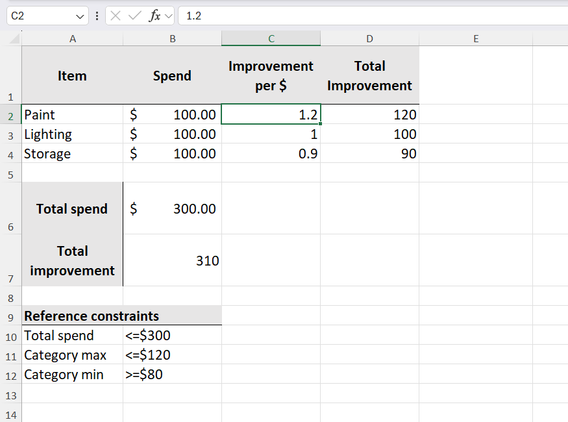This screenshot has width=568, height=422.
Task: Select row 5 header
Action: point(11,173)
